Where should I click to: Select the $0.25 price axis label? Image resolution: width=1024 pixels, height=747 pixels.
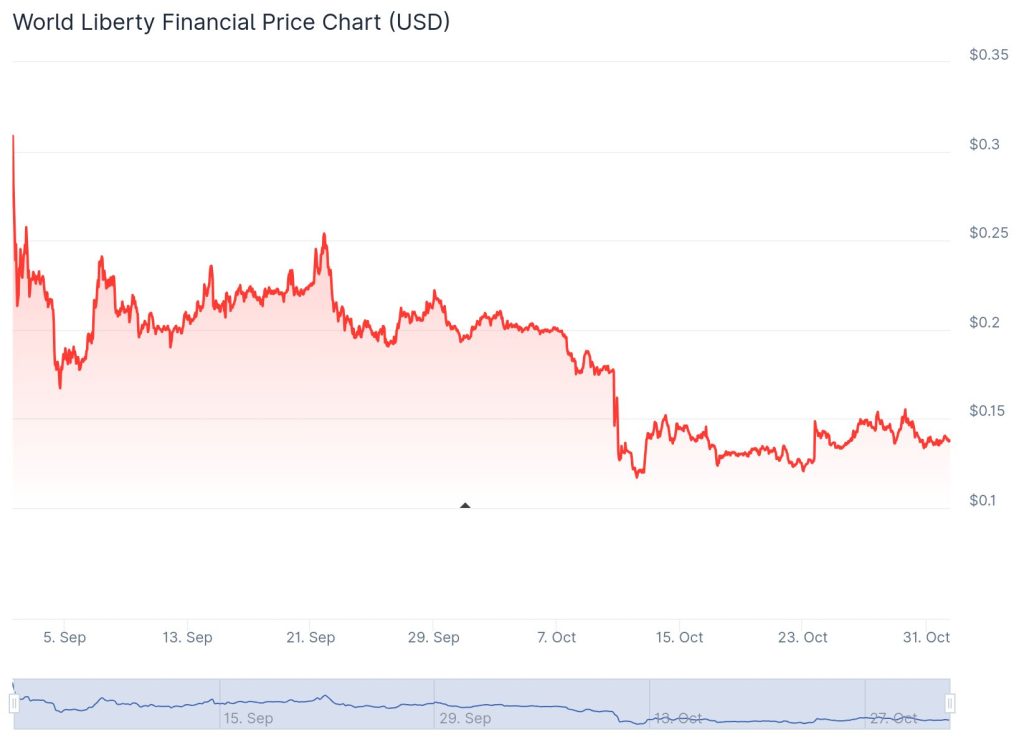[989, 233]
